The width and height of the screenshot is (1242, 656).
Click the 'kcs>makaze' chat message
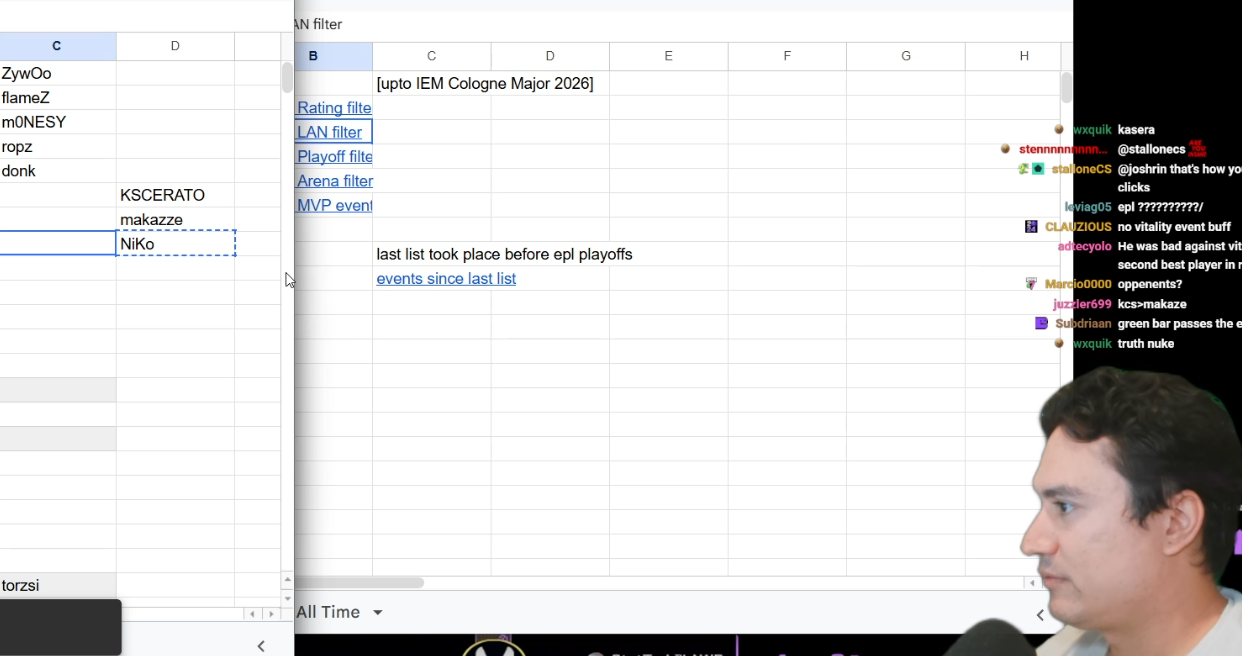tap(1152, 304)
